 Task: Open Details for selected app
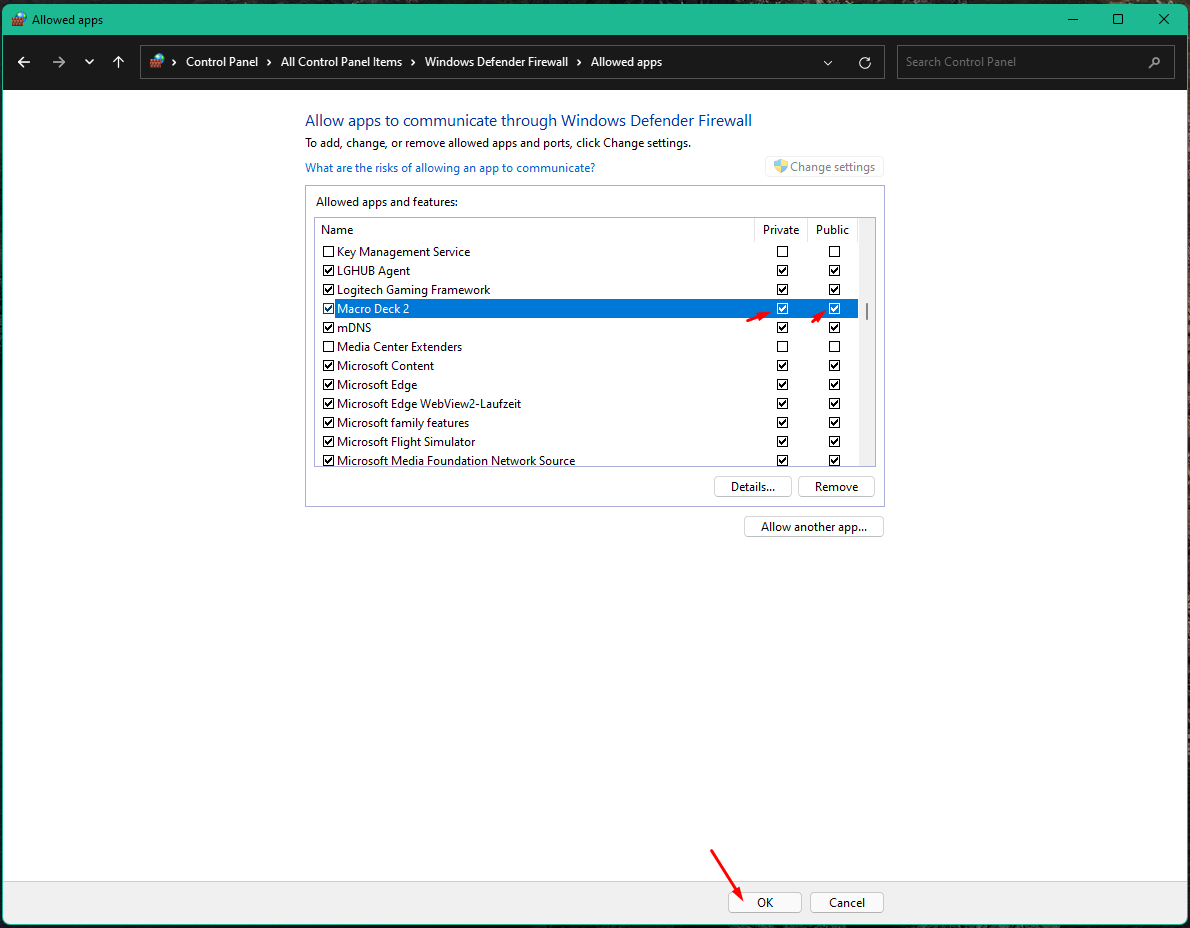coord(753,487)
